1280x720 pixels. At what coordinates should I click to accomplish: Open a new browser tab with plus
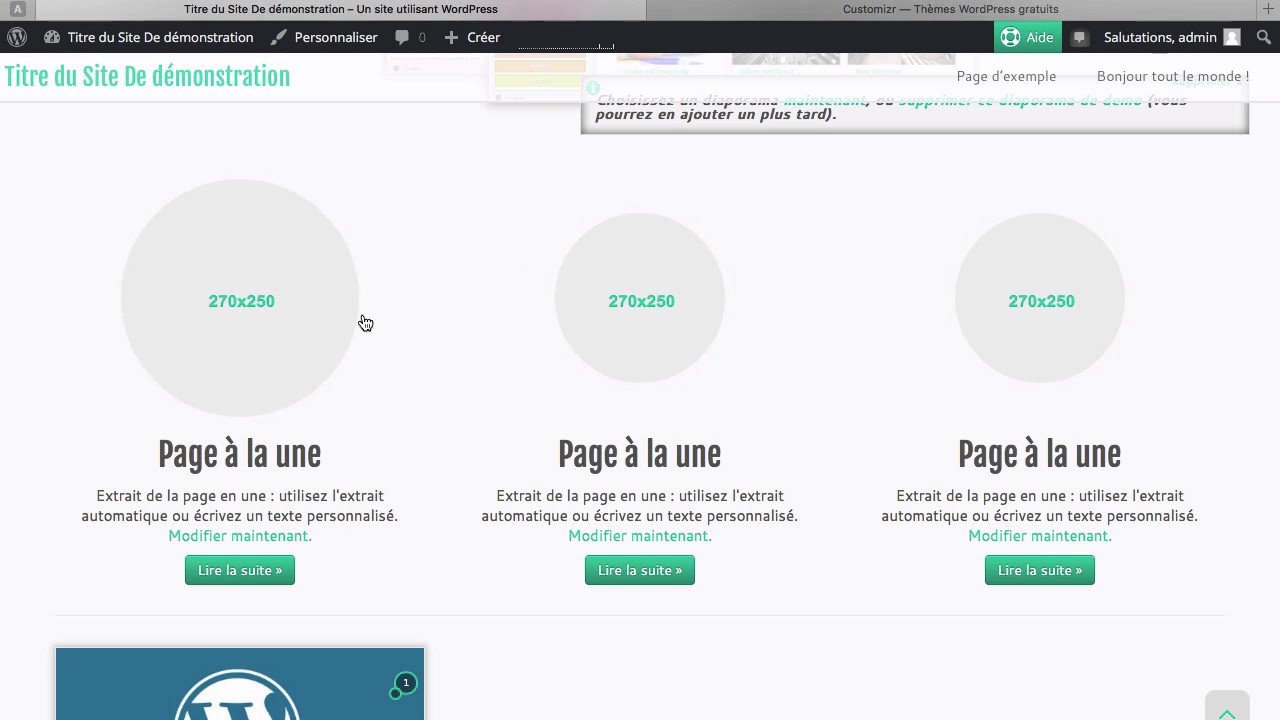click(1268, 9)
